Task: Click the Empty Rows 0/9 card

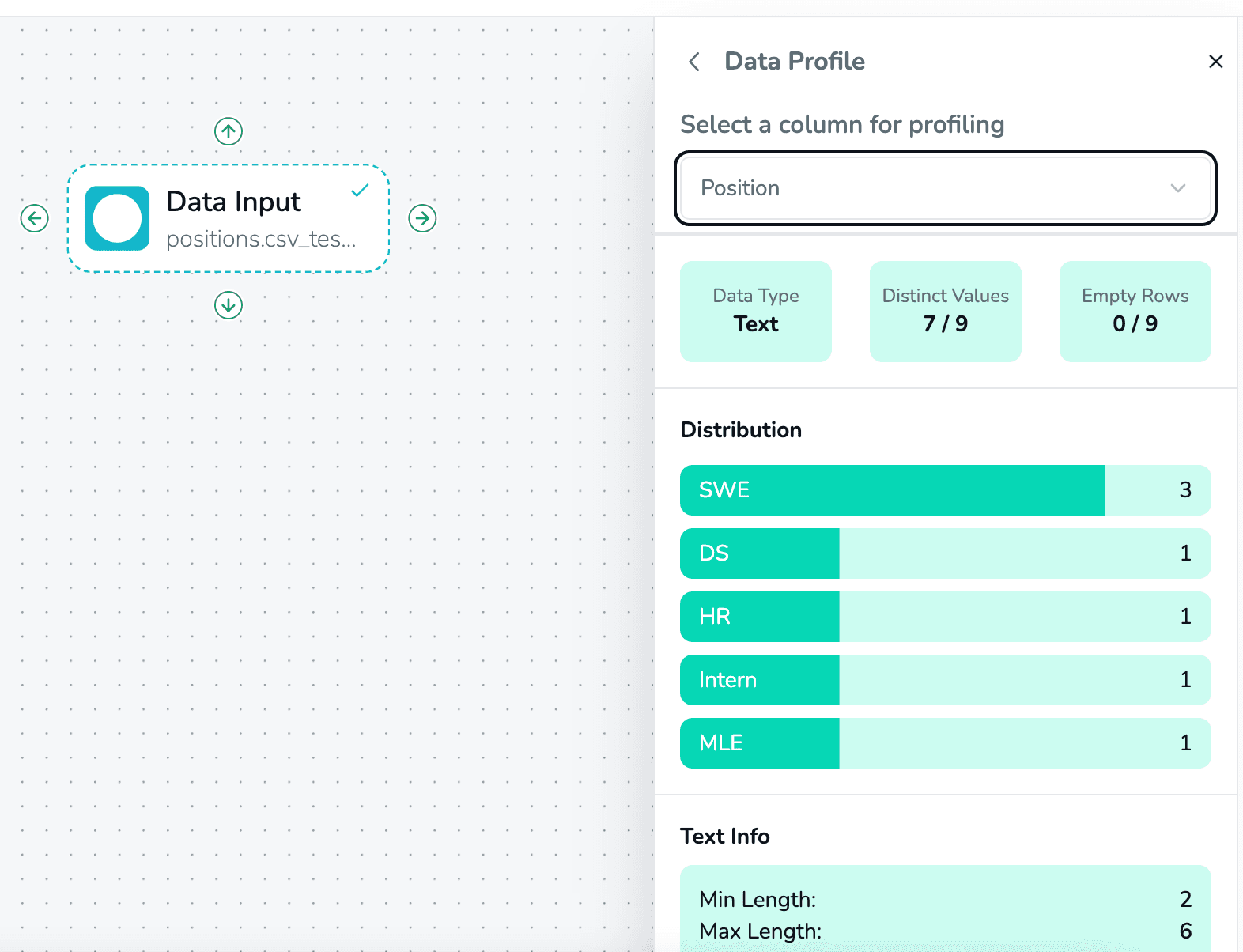Action: tap(1135, 311)
